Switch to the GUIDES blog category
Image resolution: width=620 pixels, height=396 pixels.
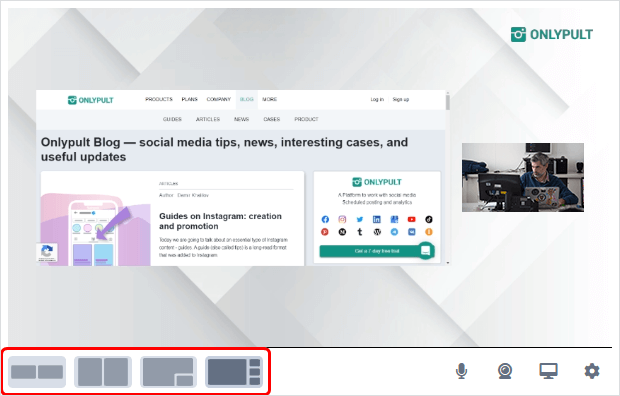click(172, 119)
